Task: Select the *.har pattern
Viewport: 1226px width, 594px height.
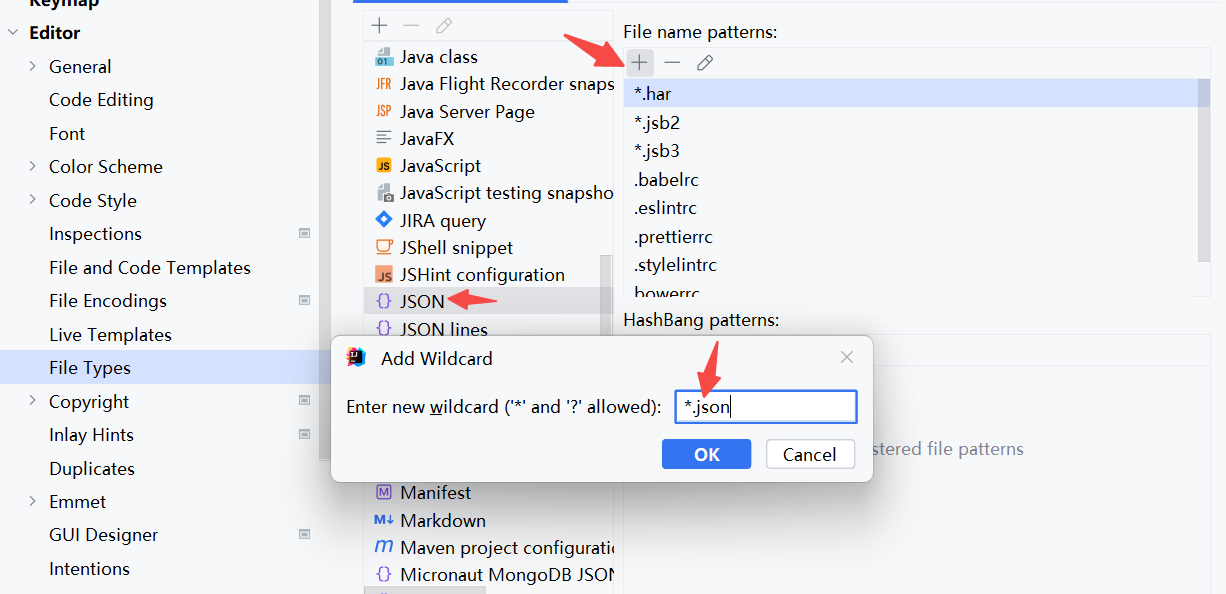Action: pyautogui.click(x=910, y=94)
